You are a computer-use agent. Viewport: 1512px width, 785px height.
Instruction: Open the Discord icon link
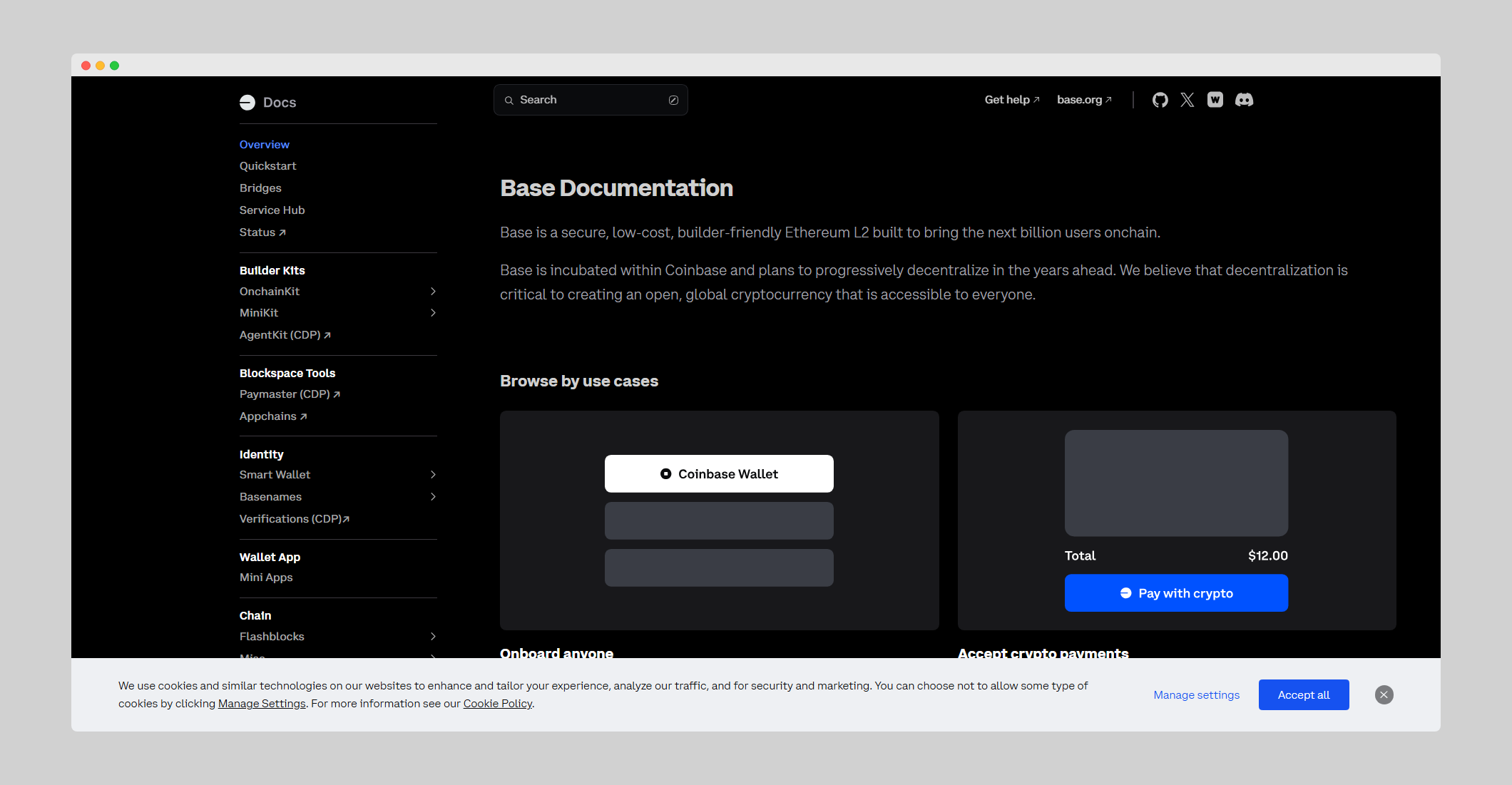(x=1245, y=100)
